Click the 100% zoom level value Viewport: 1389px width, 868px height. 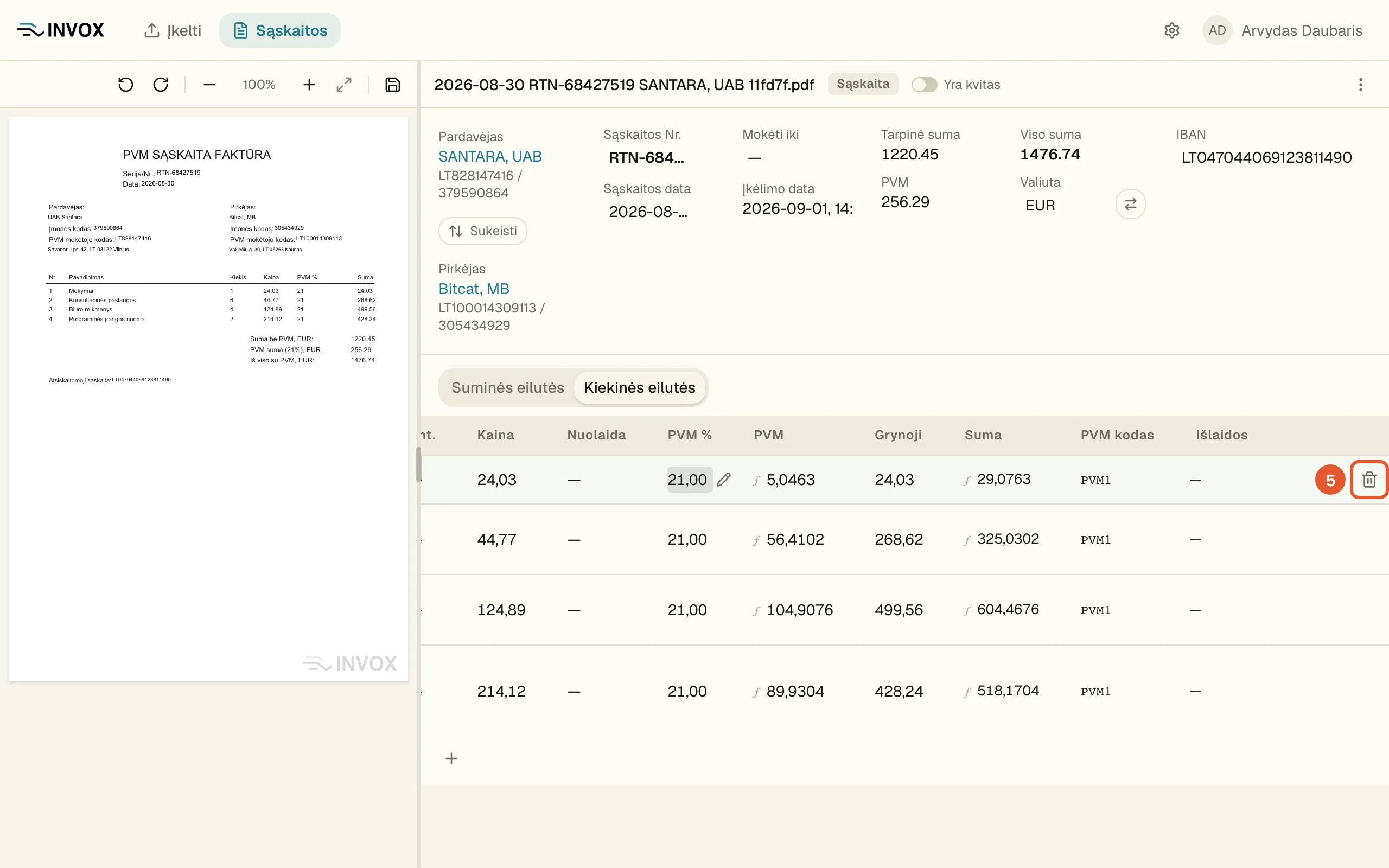pyautogui.click(x=259, y=85)
